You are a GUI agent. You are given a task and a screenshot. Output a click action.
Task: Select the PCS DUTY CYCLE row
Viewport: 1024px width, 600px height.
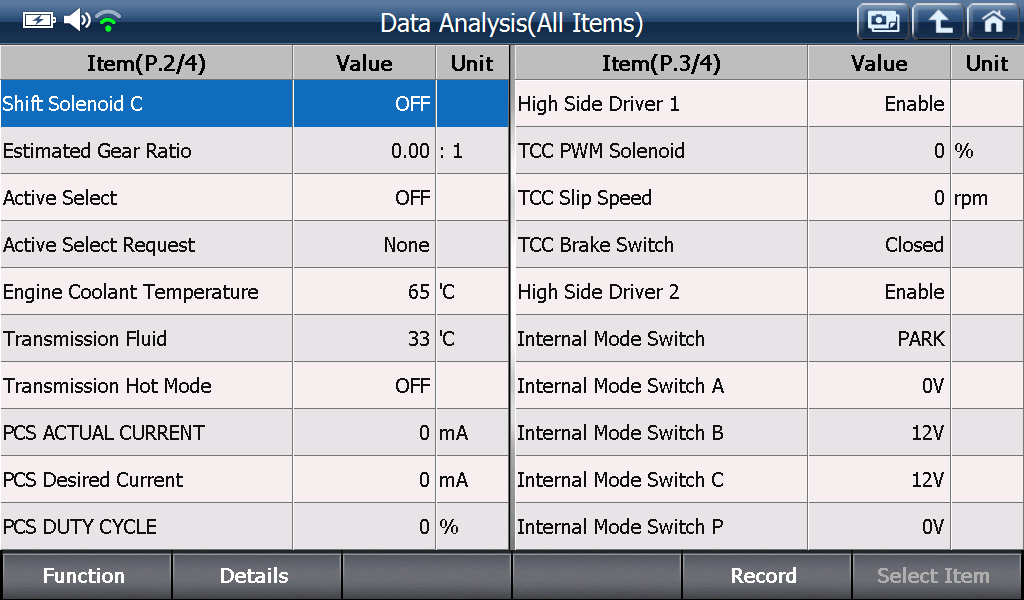pyautogui.click(x=254, y=527)
